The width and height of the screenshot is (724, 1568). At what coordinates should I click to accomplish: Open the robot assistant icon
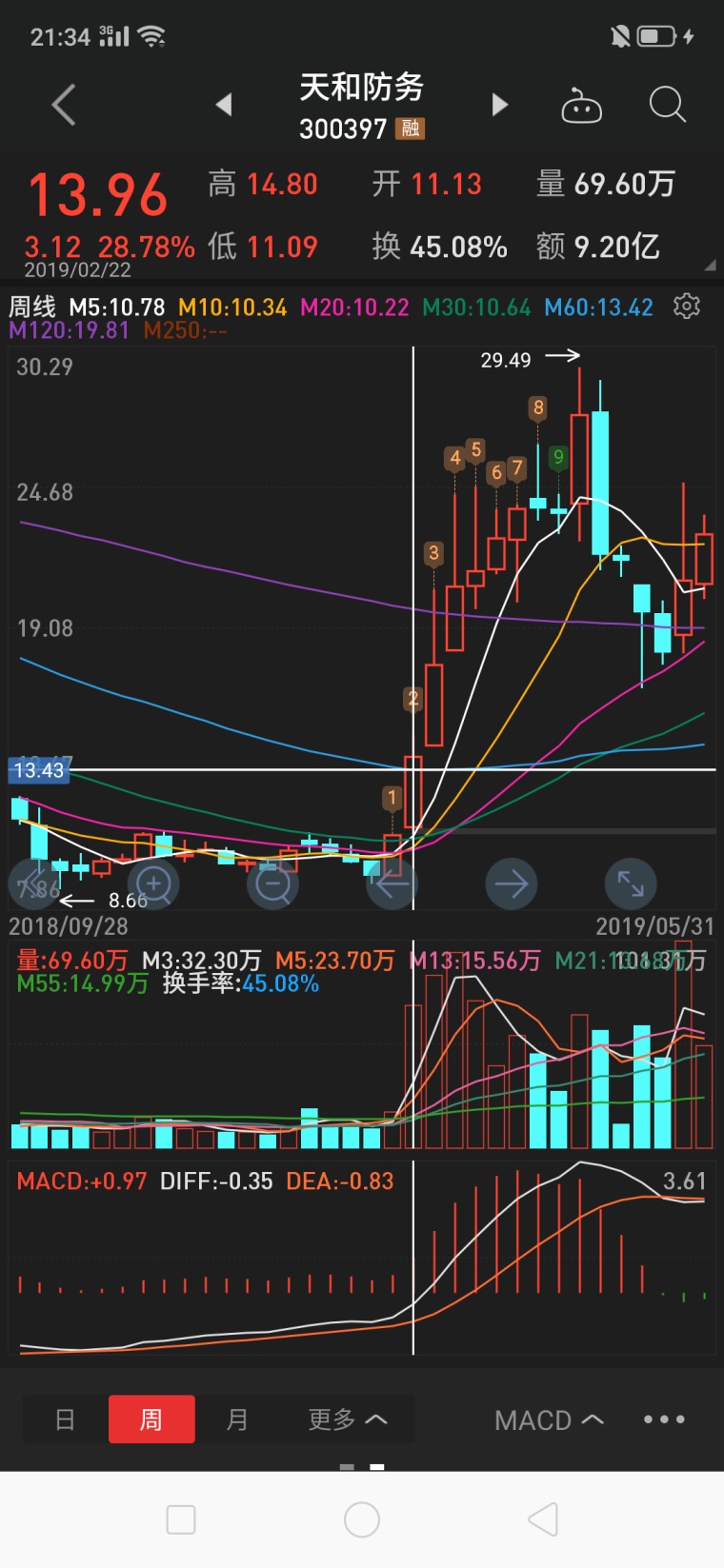tap(581, 106)
